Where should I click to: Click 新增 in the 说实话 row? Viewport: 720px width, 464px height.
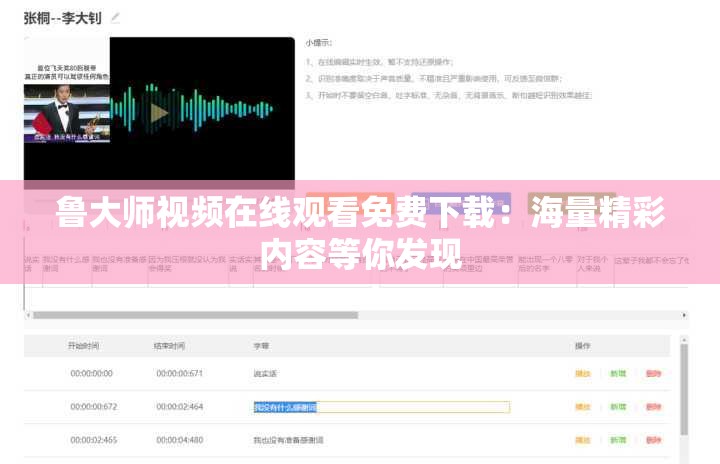click(618, 373)
